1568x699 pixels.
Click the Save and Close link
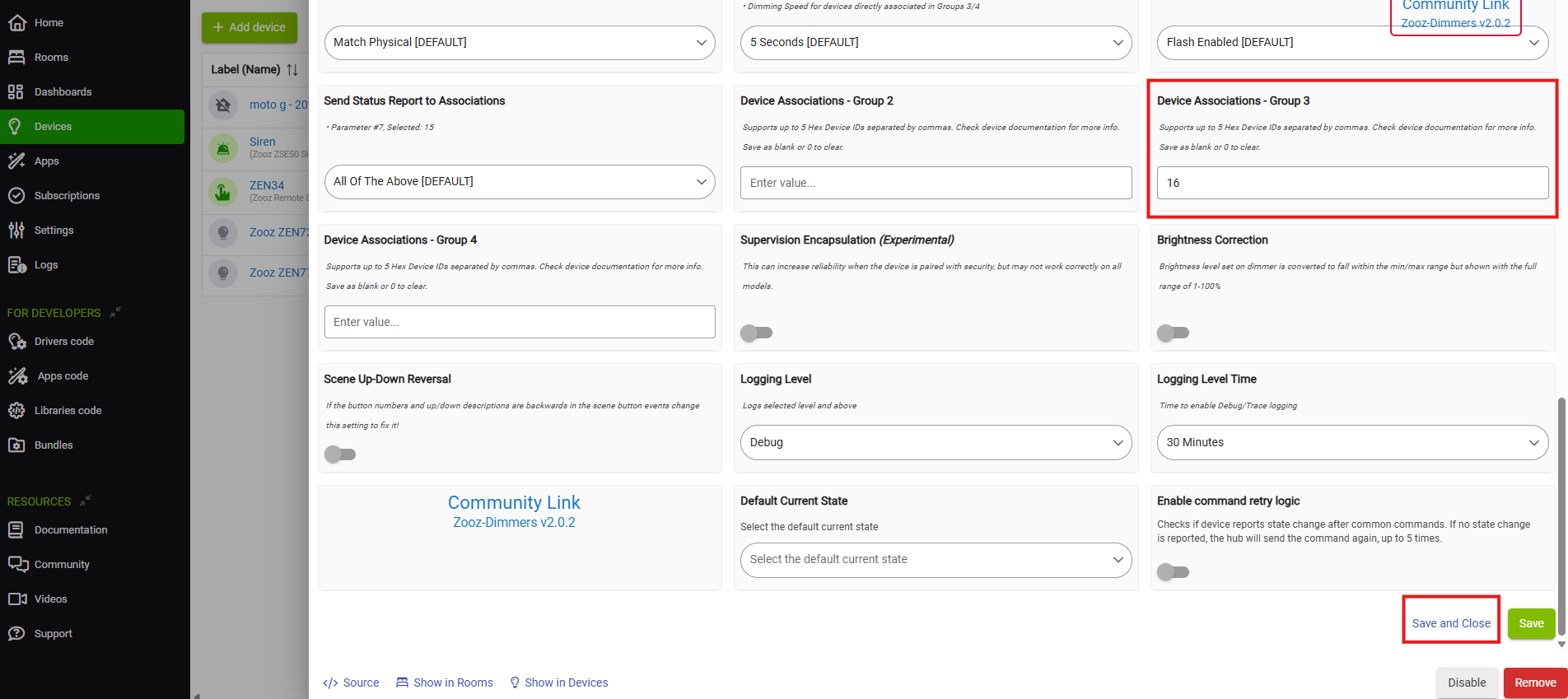[1450, 623]
